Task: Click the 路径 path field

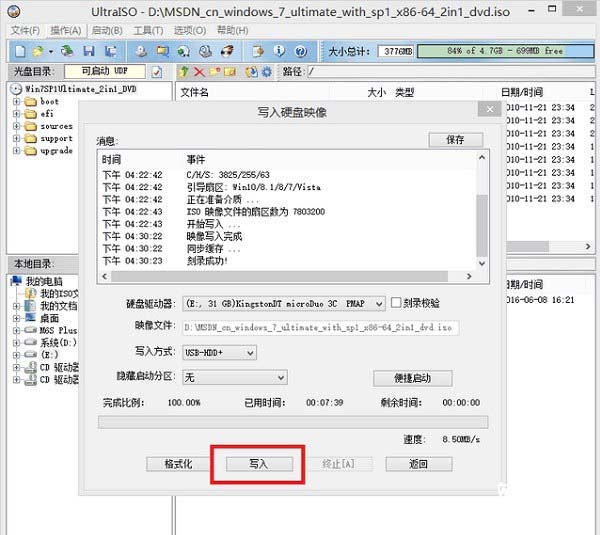Action: [x=451, y=72]
